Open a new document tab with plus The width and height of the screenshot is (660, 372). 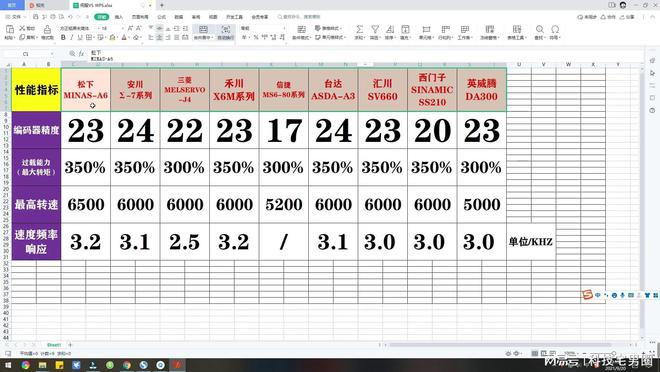[x=162, y=5]
